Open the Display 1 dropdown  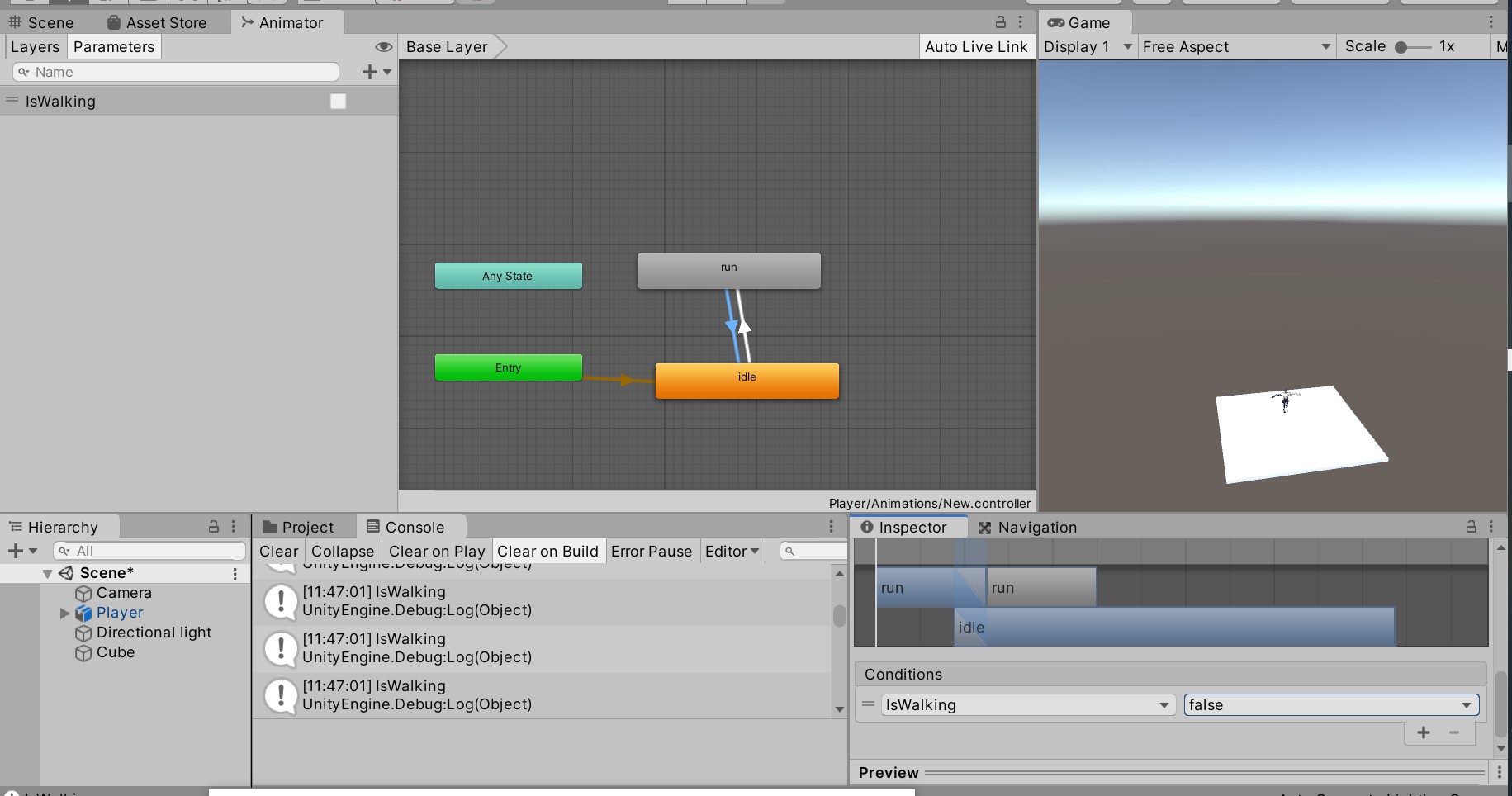(x=1088, y=47)
